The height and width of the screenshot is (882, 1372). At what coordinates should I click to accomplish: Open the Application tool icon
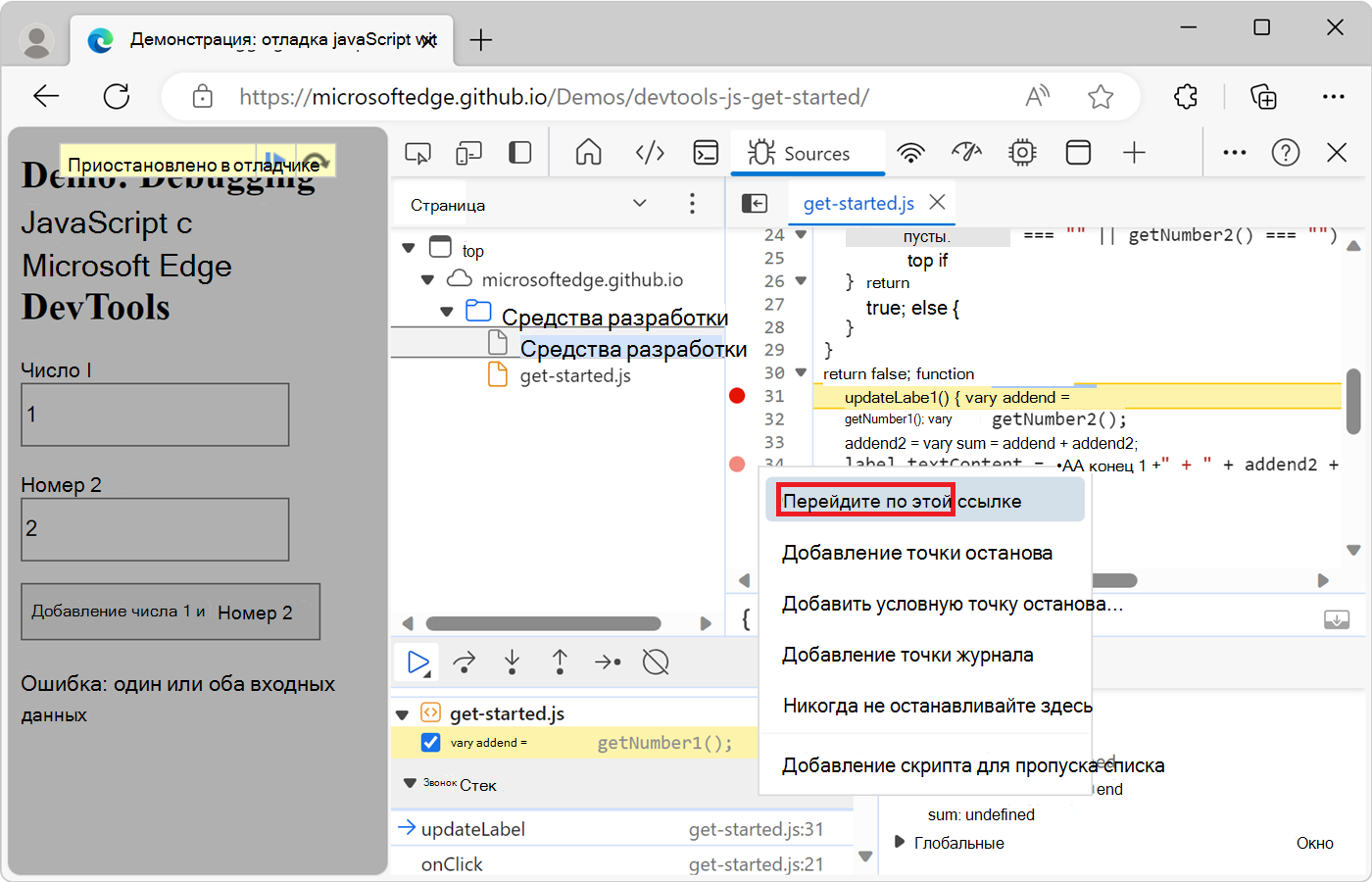[x=1078, y=153]
